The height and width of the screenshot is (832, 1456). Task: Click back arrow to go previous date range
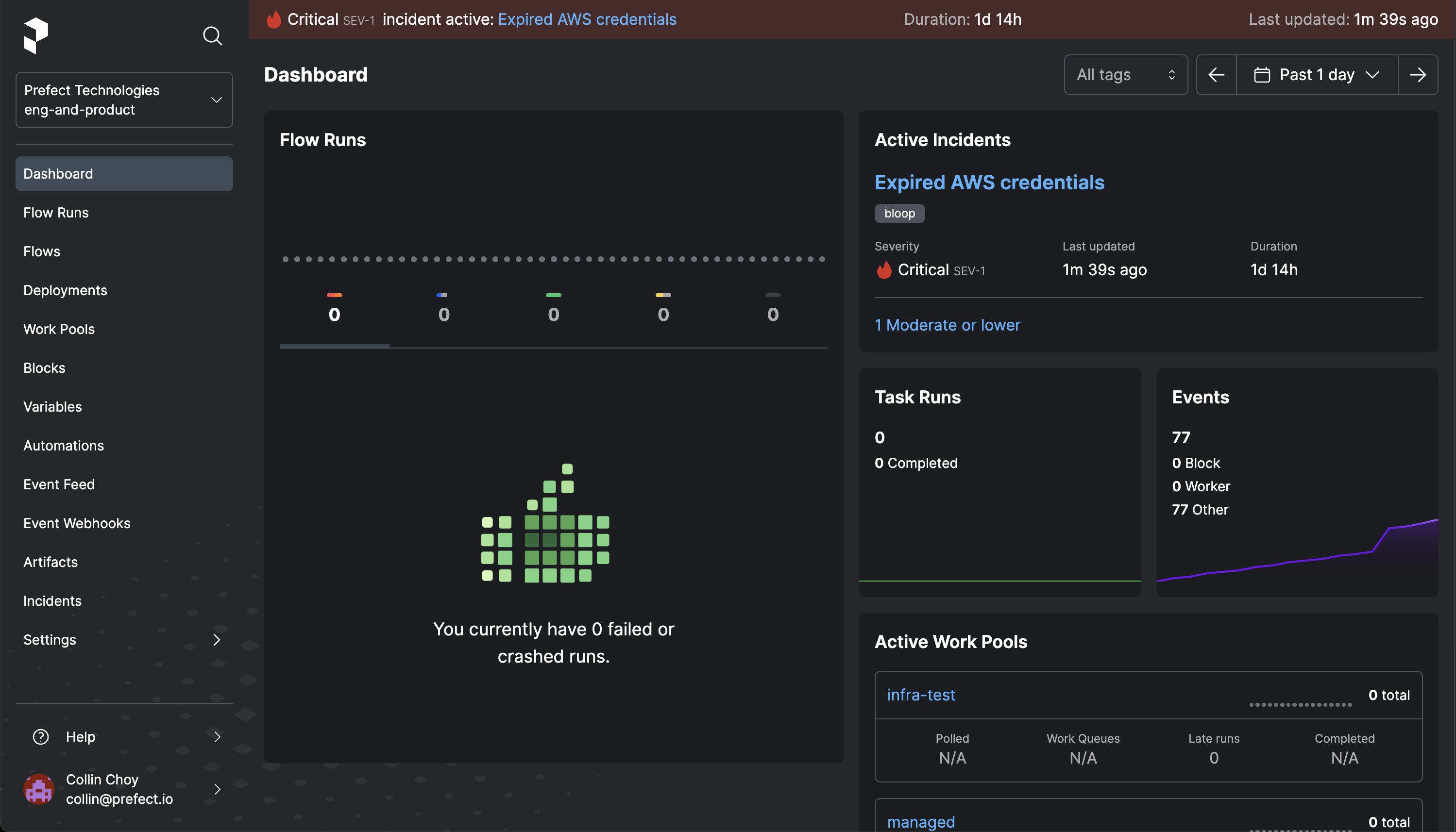click(x=1217, y=74)
